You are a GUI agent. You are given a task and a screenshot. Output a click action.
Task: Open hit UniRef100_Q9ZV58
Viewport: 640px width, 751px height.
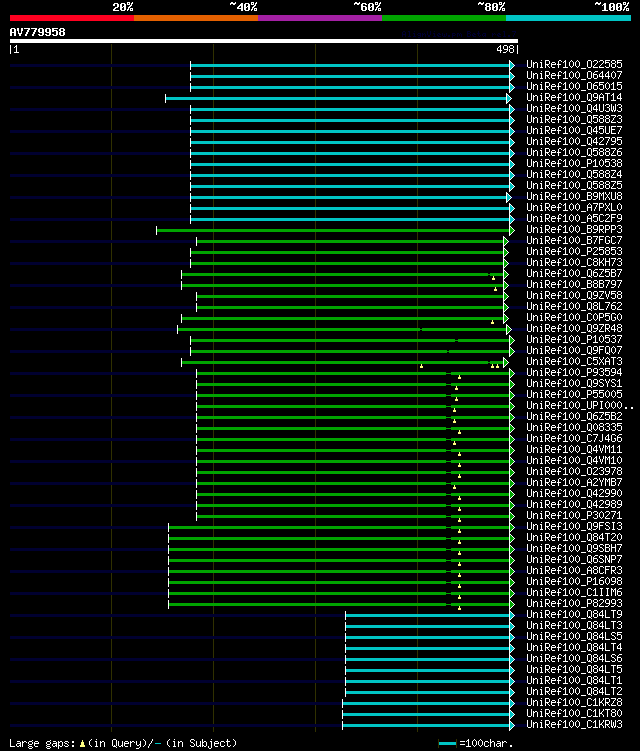574,296
